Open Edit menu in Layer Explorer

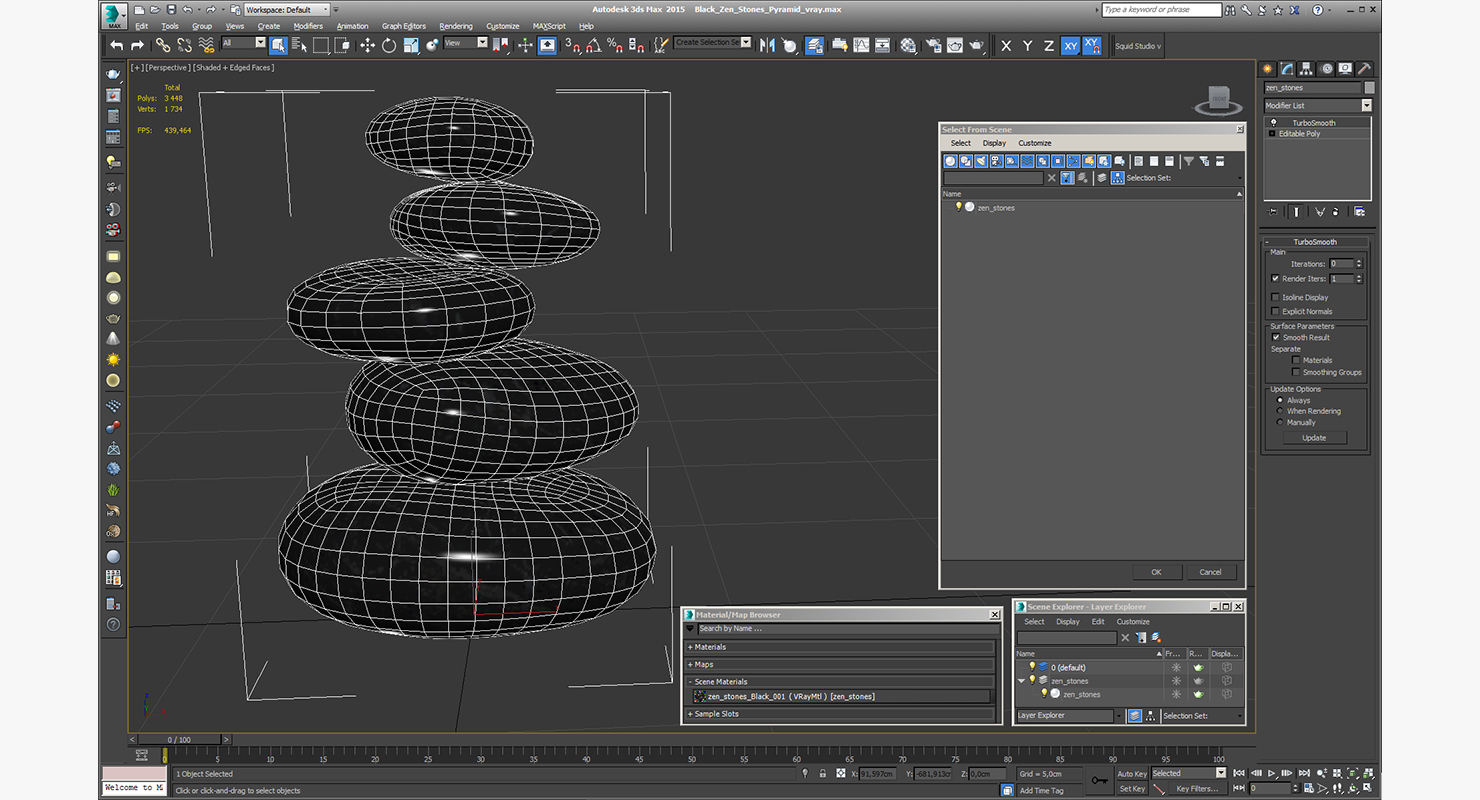(1098, 621)
